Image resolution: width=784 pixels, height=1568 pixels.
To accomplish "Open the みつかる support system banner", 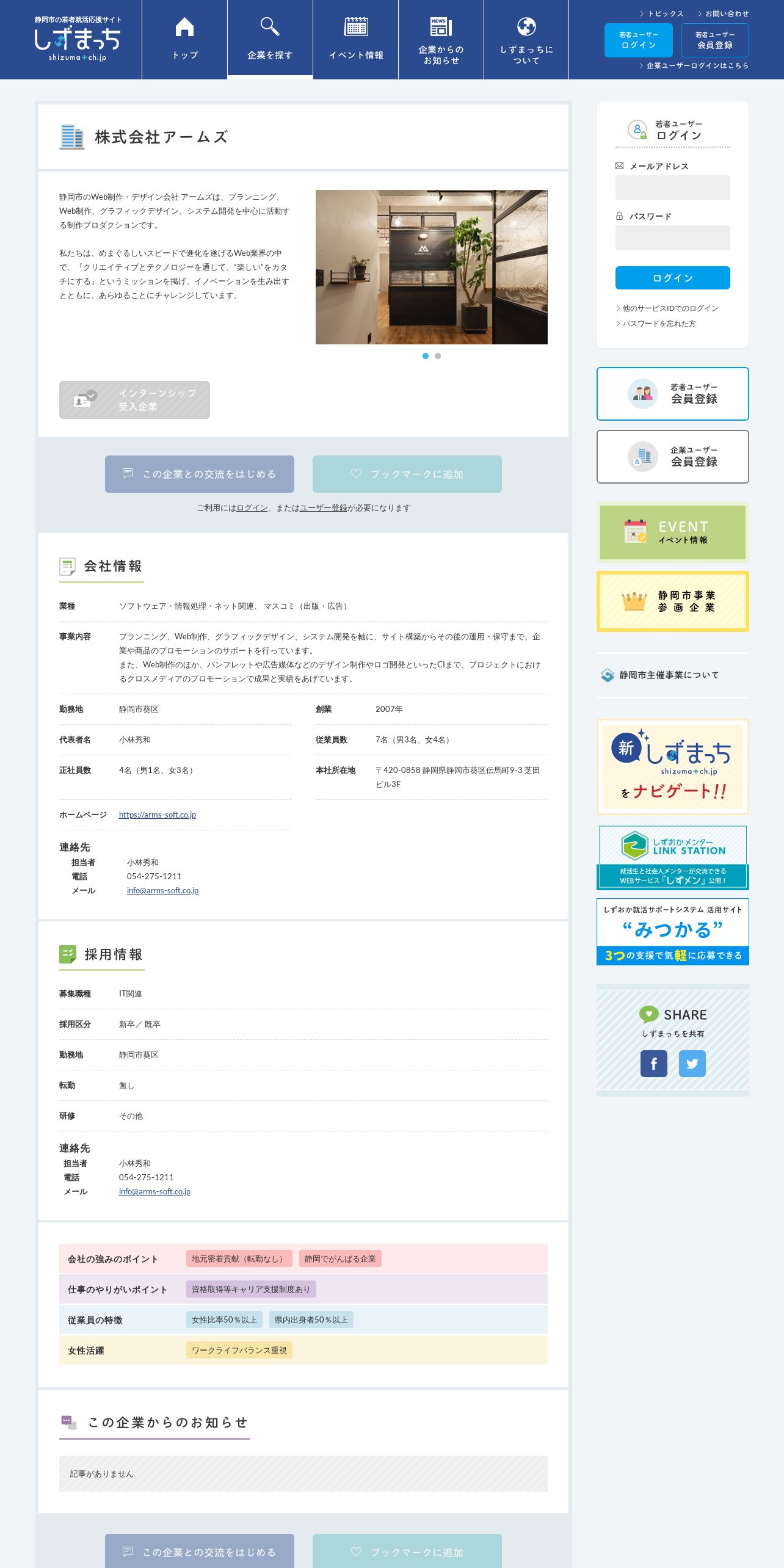I will [x=672, y=932].
